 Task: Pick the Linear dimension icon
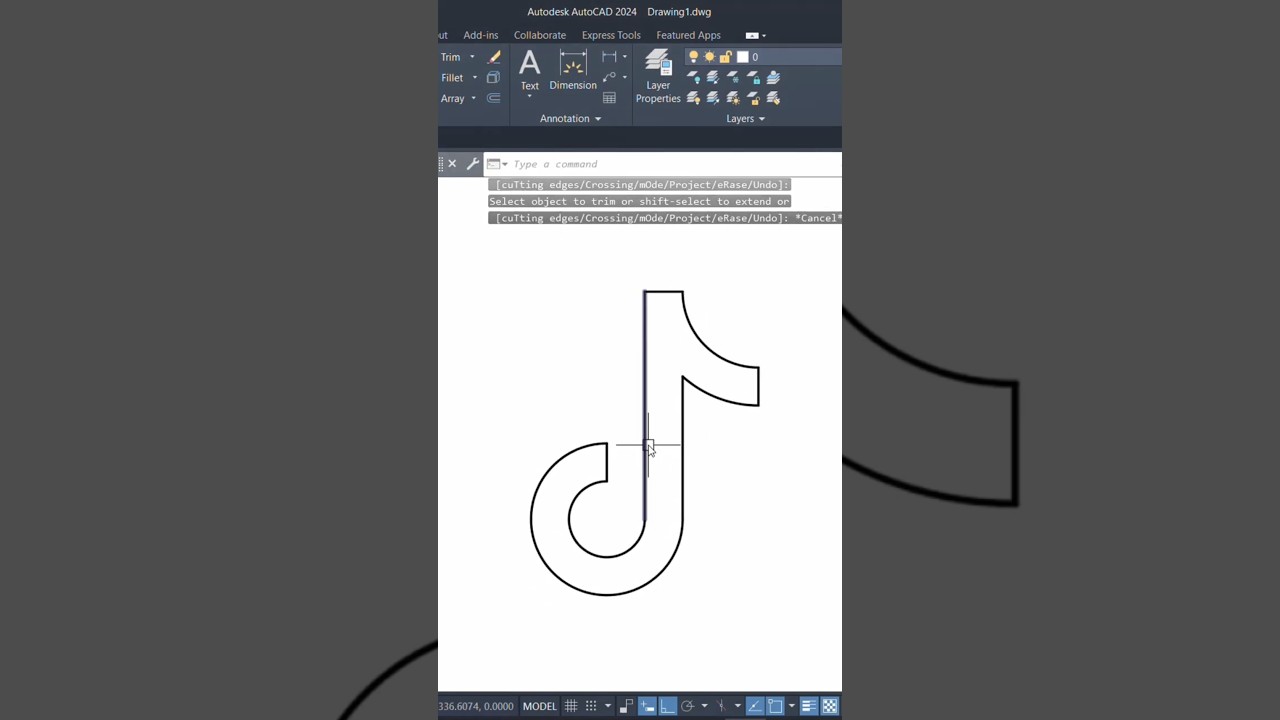tap(609, 56)
